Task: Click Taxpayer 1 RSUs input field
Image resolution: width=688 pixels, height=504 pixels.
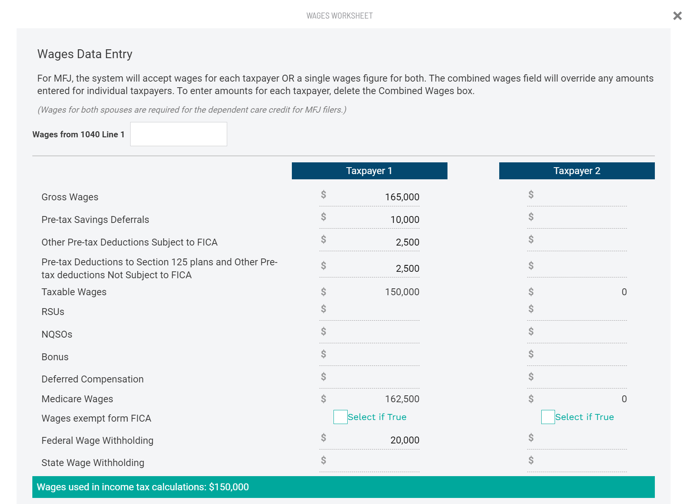Action: [x=369, y=311]
